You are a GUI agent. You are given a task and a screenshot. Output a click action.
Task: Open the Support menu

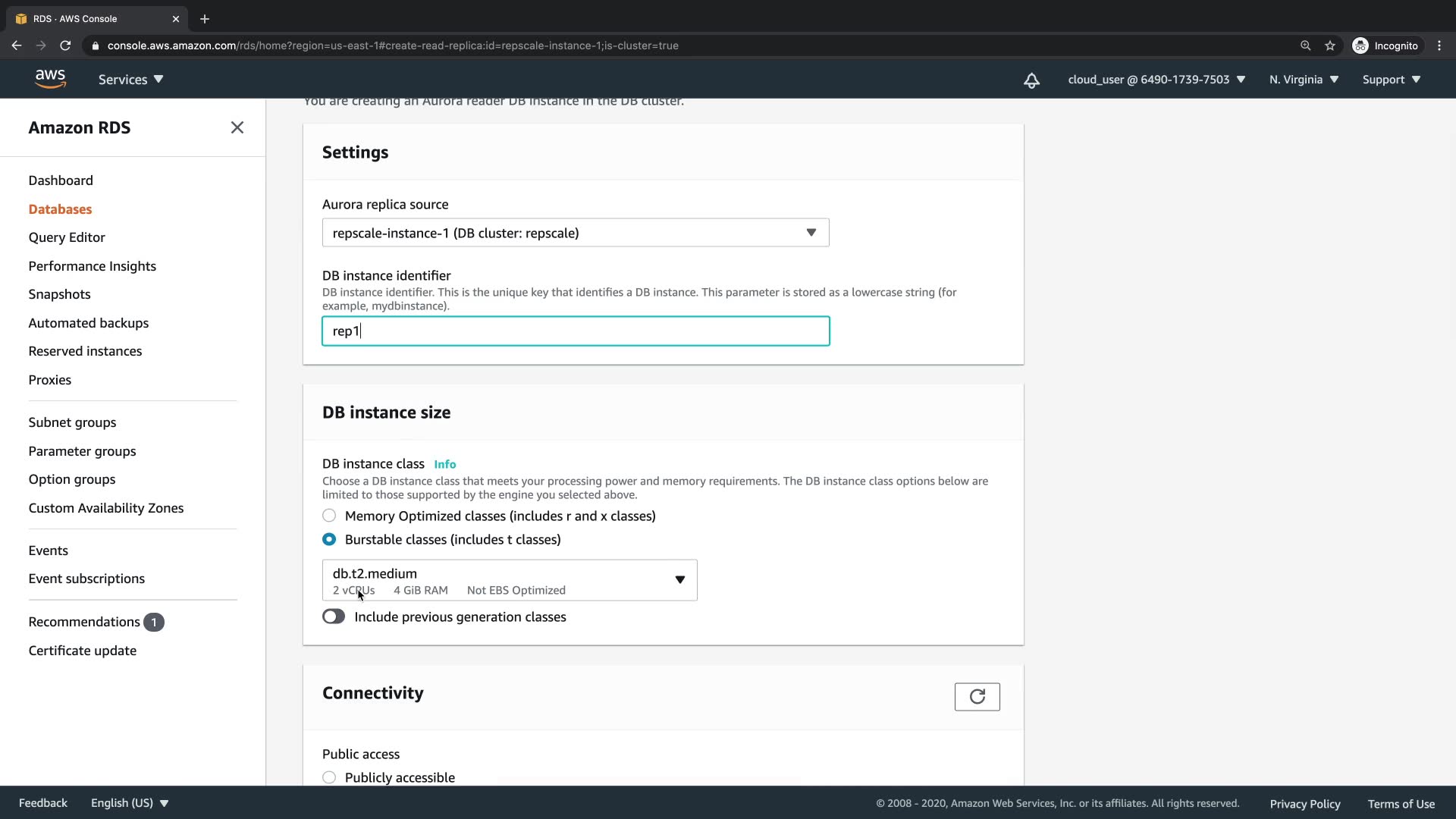(x=1391, y=80)
